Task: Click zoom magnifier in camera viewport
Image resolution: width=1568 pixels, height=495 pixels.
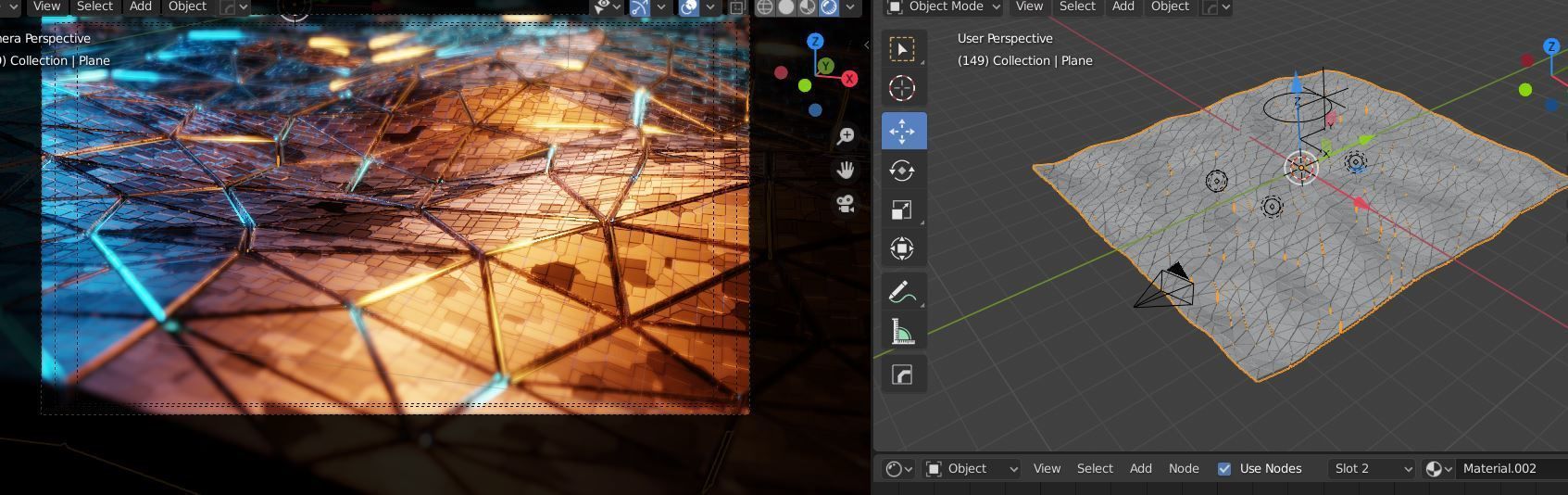Action: tap(846, 136)
